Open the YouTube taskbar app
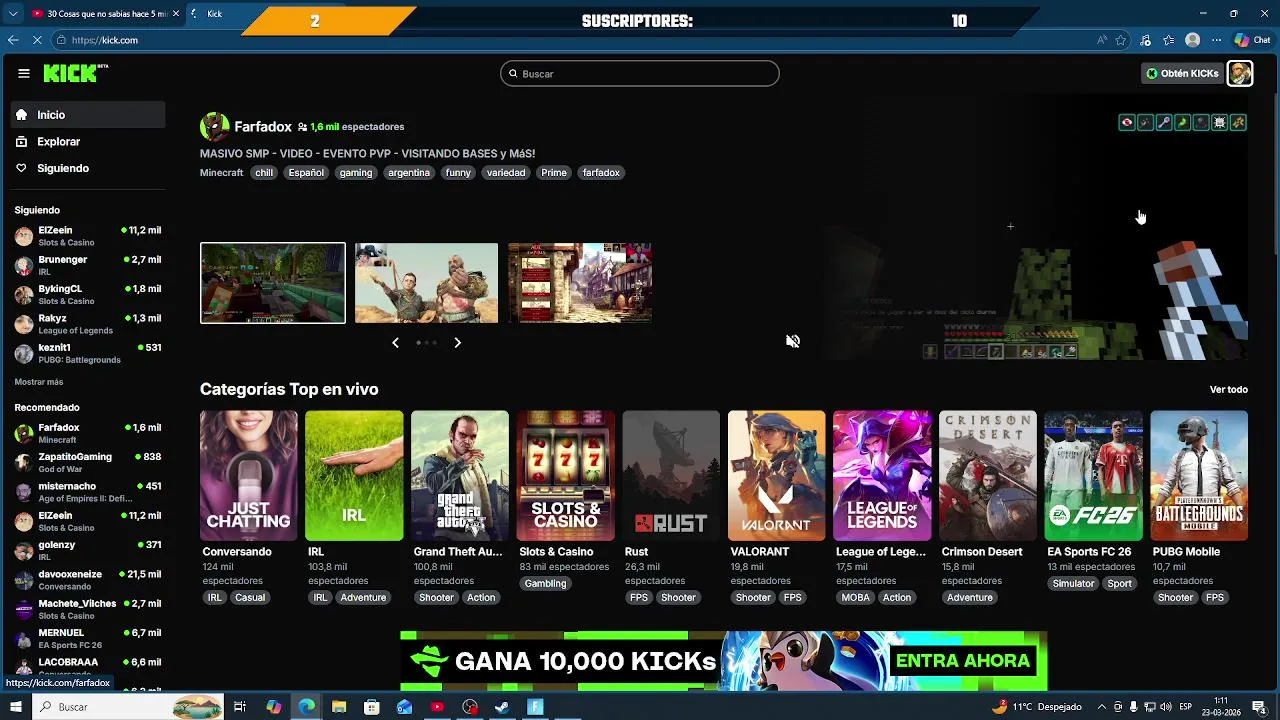The image size is (1280, 720). 437,707
